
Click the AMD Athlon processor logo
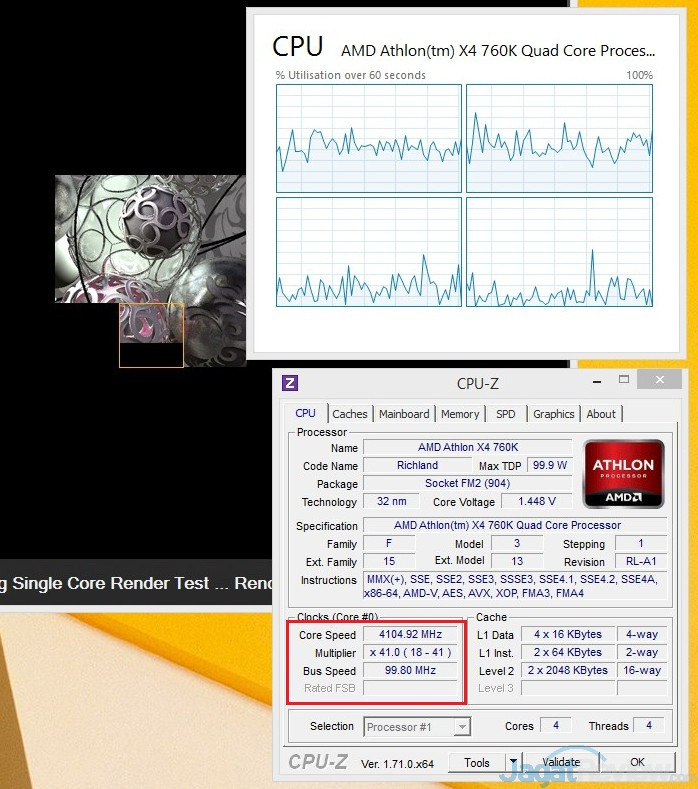[x=623, y=474]
